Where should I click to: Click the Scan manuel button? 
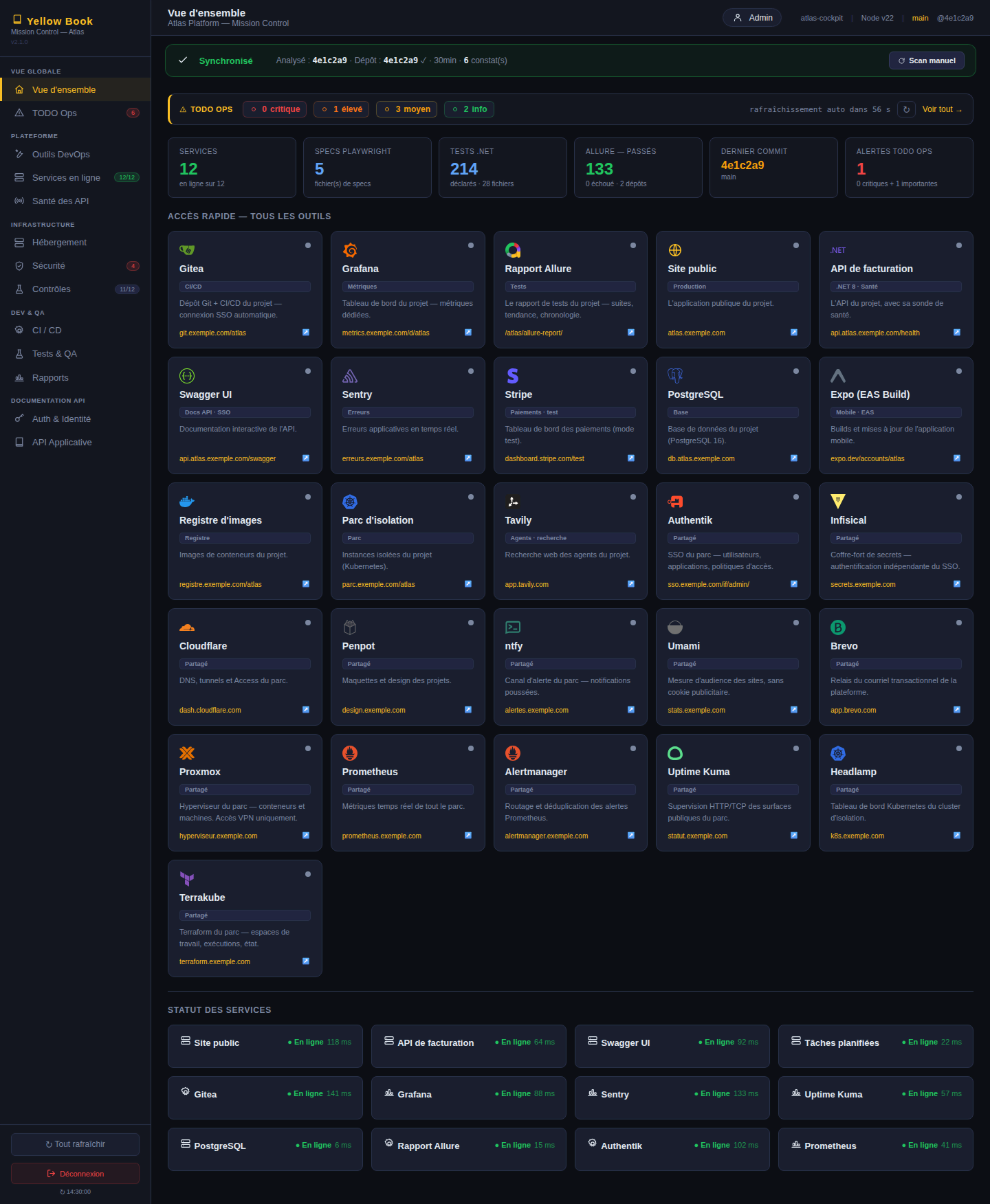click(927, 60)
